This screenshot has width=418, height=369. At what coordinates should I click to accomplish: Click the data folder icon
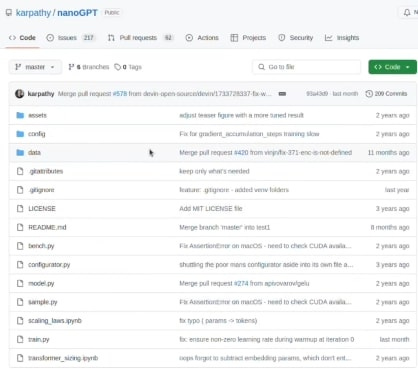[x=20, y=153]
